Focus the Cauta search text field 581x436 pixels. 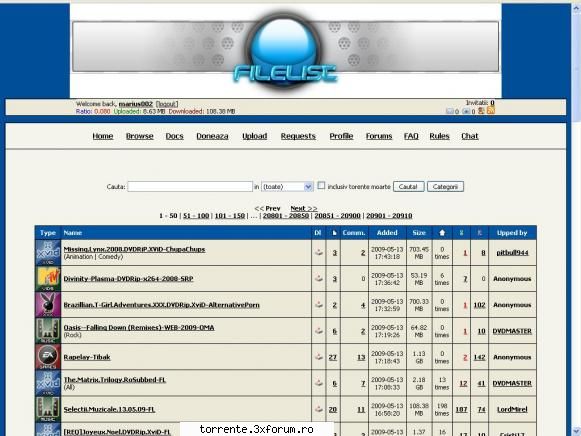[x=190, y=186]
